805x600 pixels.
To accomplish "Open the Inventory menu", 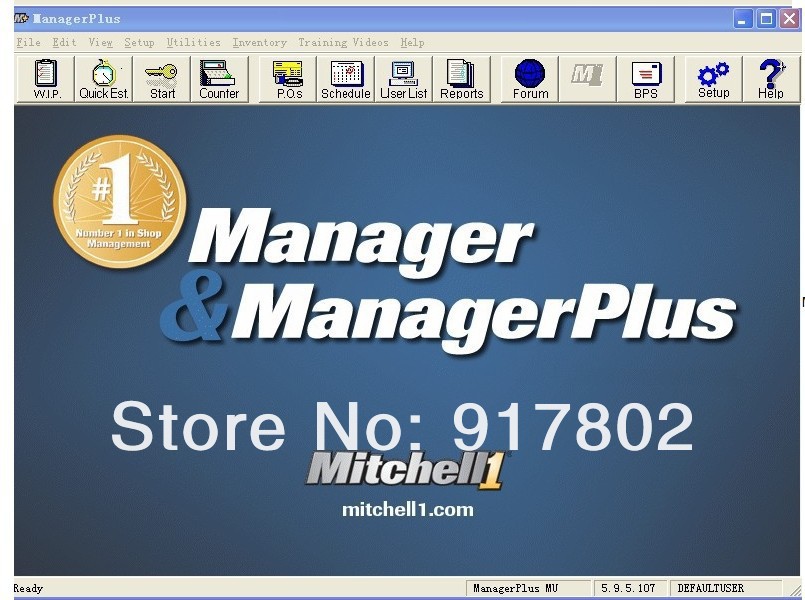I will click(x=259, y=43).
